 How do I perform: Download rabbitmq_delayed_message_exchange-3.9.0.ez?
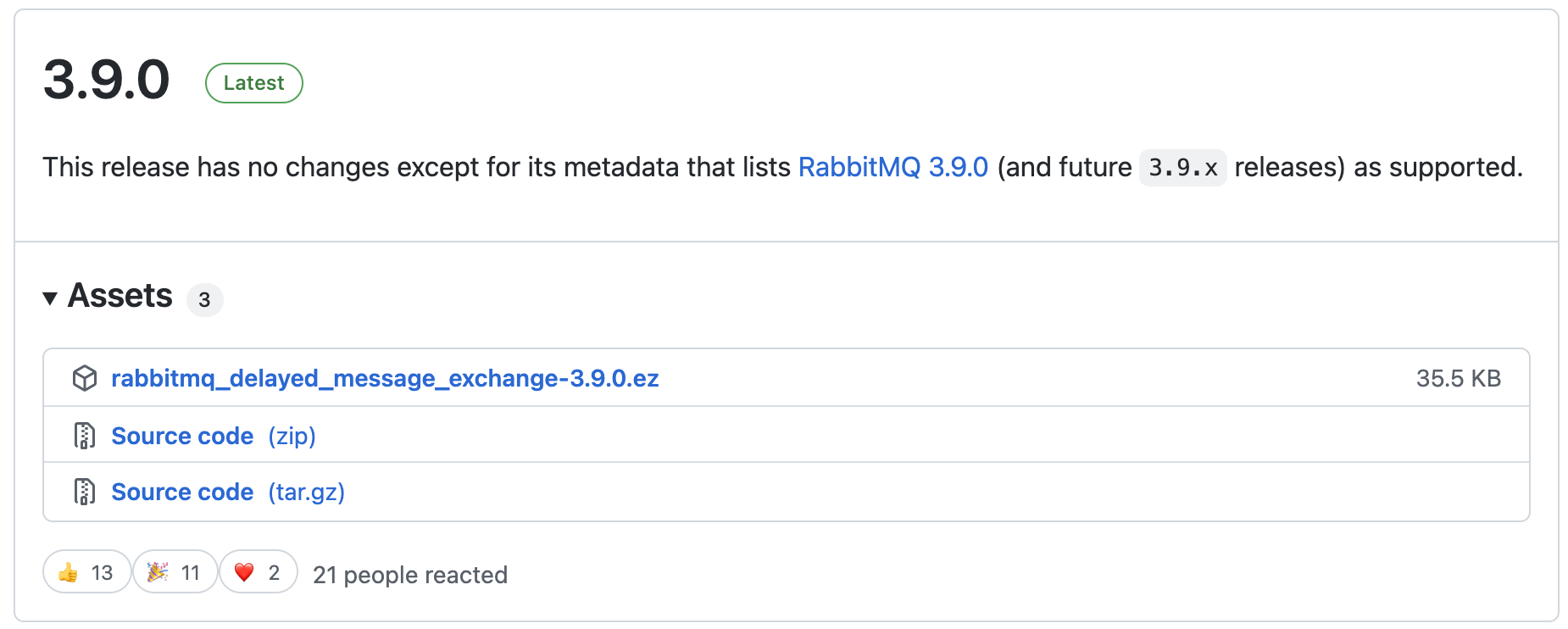coord(385,378)
